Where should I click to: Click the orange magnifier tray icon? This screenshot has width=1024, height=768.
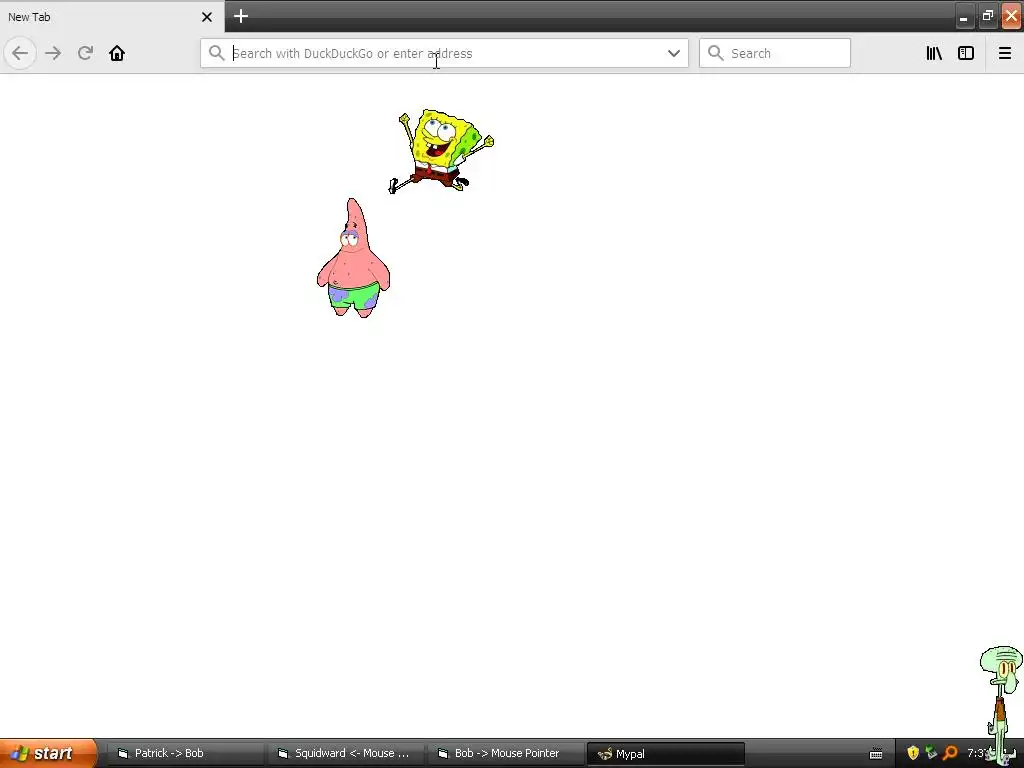[x=950, y=753]
